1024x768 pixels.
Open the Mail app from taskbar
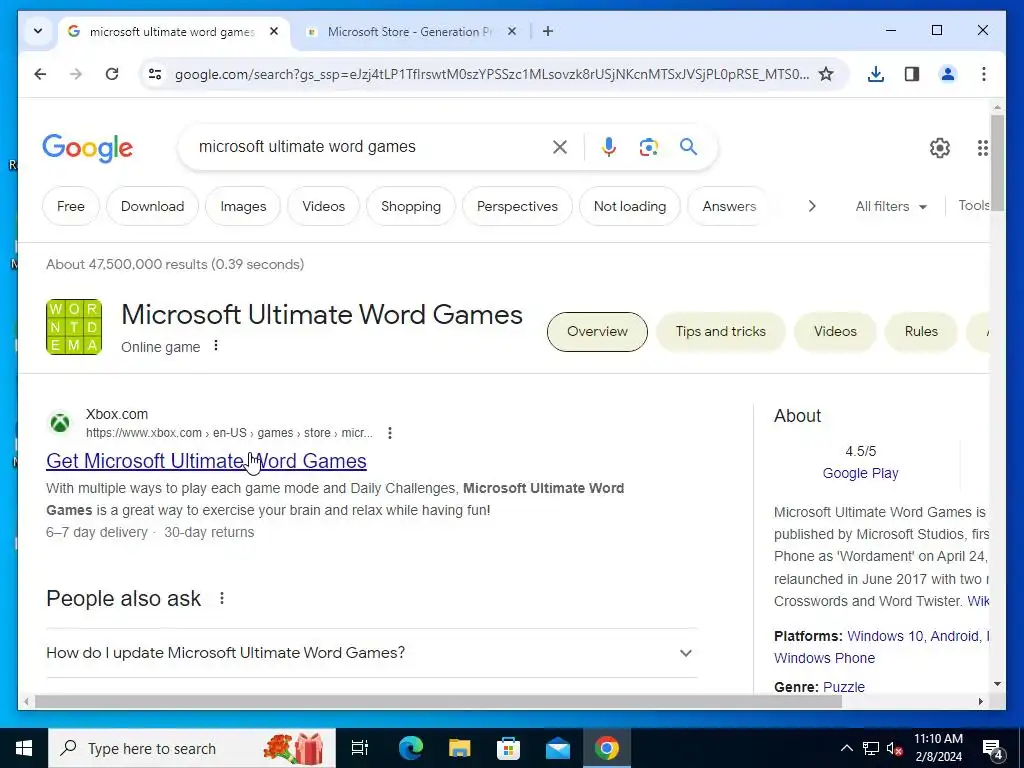pos(558,748)
